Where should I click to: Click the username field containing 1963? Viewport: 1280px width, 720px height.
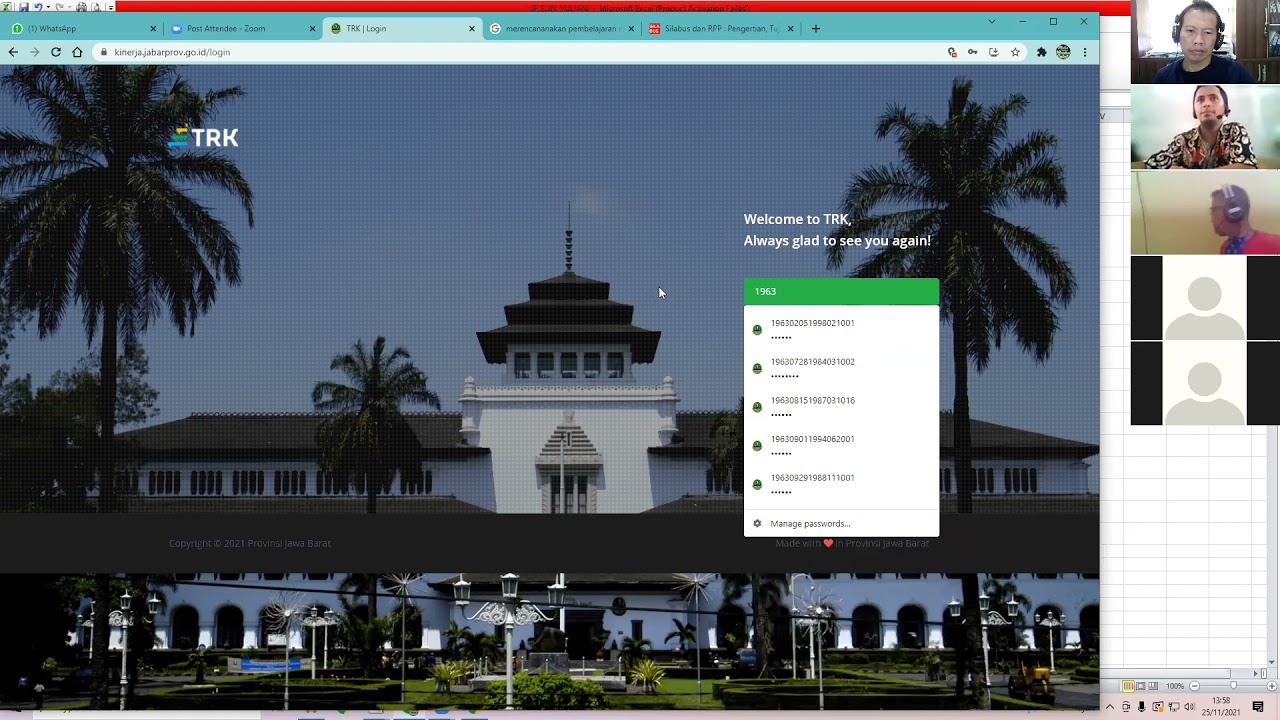841,291
